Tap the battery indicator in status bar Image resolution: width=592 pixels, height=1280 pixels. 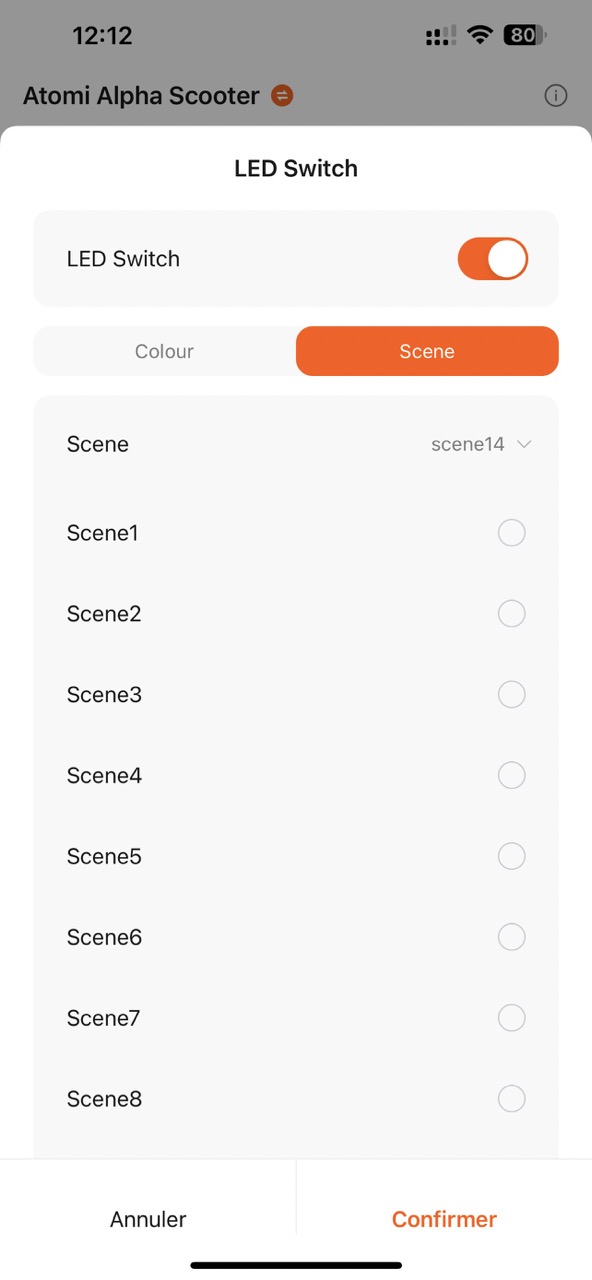[526, 36]
